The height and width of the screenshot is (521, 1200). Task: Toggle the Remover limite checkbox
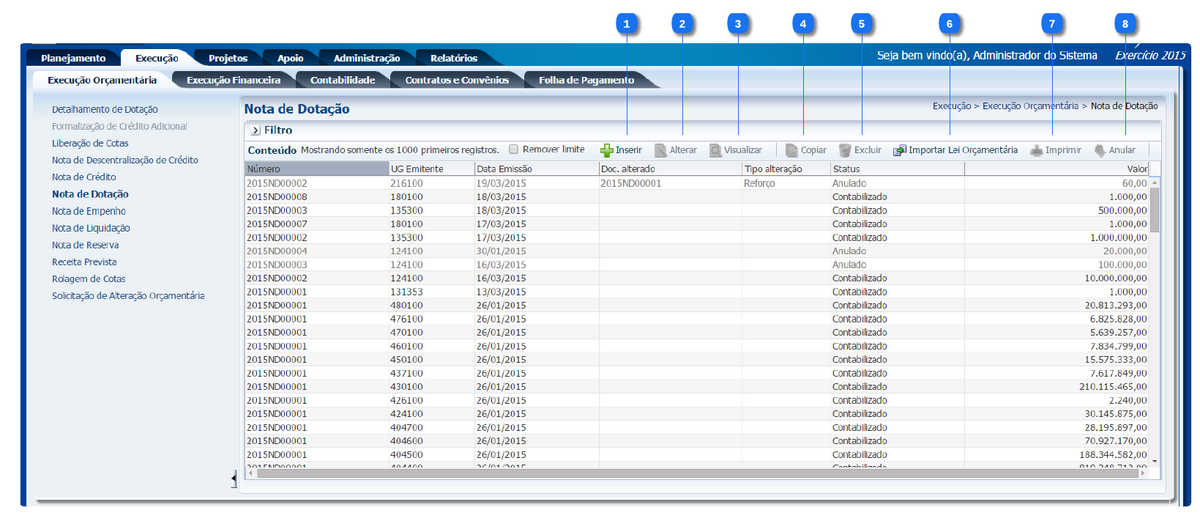tap(515, 149)
